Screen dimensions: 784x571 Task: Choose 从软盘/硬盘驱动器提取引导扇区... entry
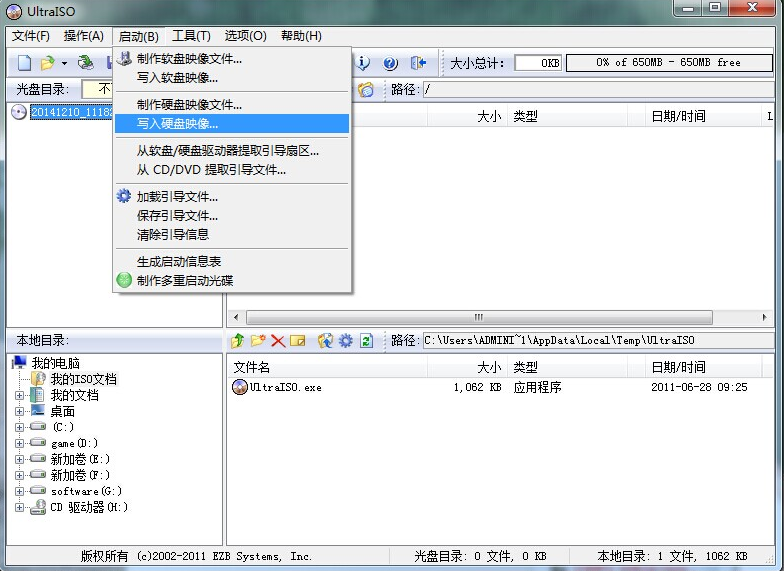[232, 150]
